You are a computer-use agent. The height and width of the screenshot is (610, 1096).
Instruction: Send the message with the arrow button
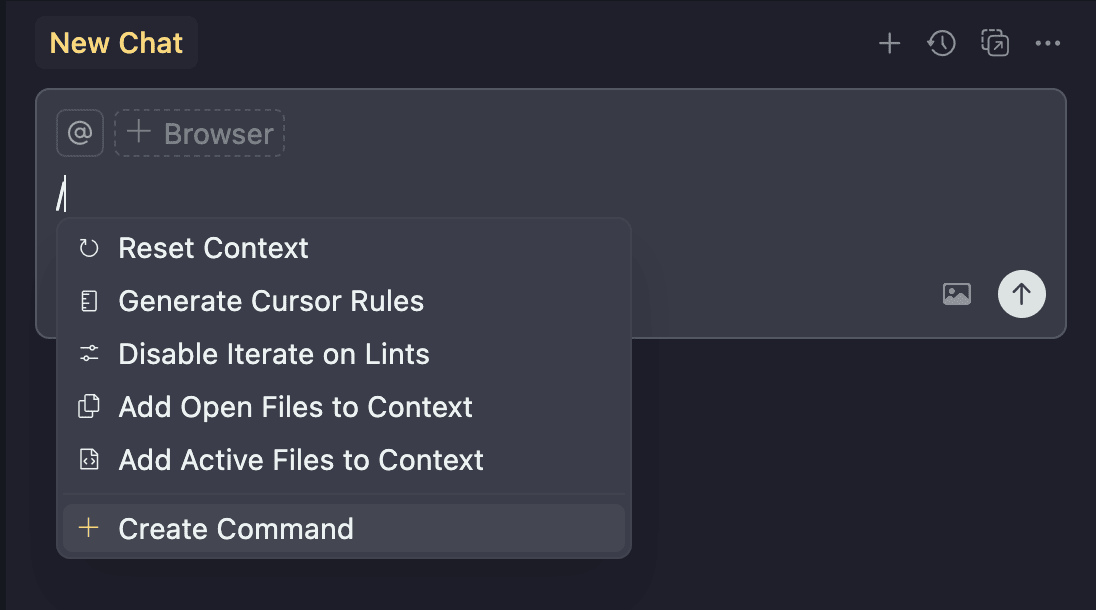click(1021, 293)
